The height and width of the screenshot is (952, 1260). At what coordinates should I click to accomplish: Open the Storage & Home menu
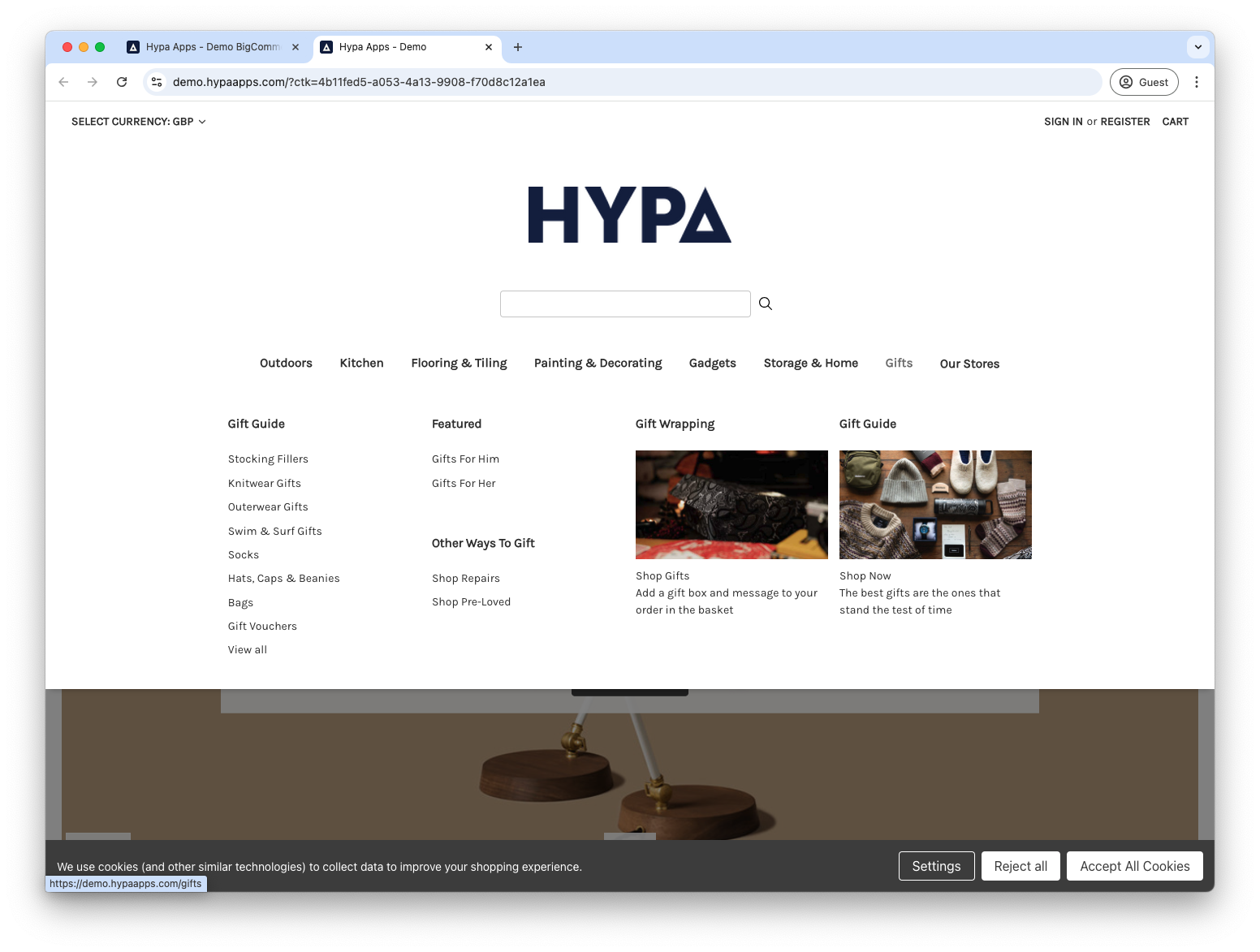coord(811,363)
